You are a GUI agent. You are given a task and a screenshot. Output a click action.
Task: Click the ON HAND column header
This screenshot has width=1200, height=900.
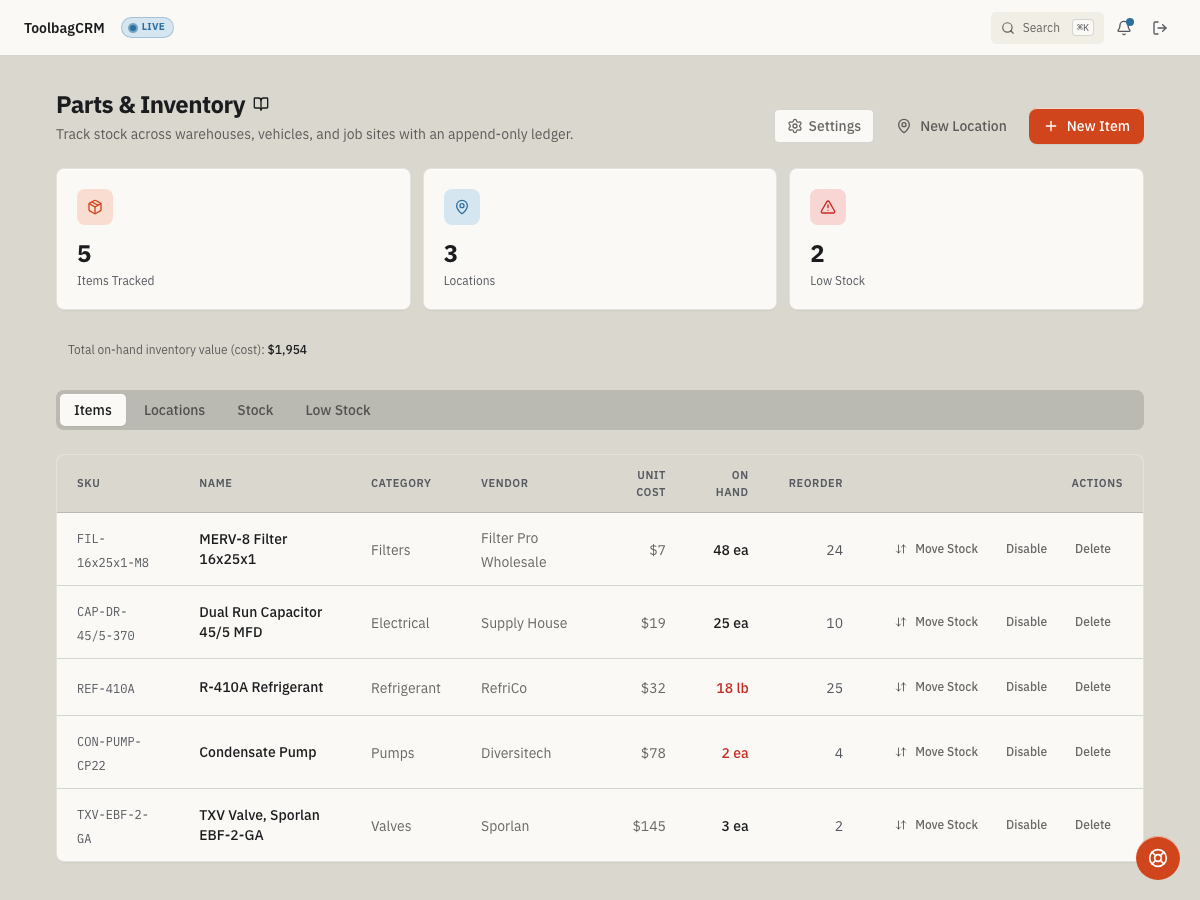point(732,483)
